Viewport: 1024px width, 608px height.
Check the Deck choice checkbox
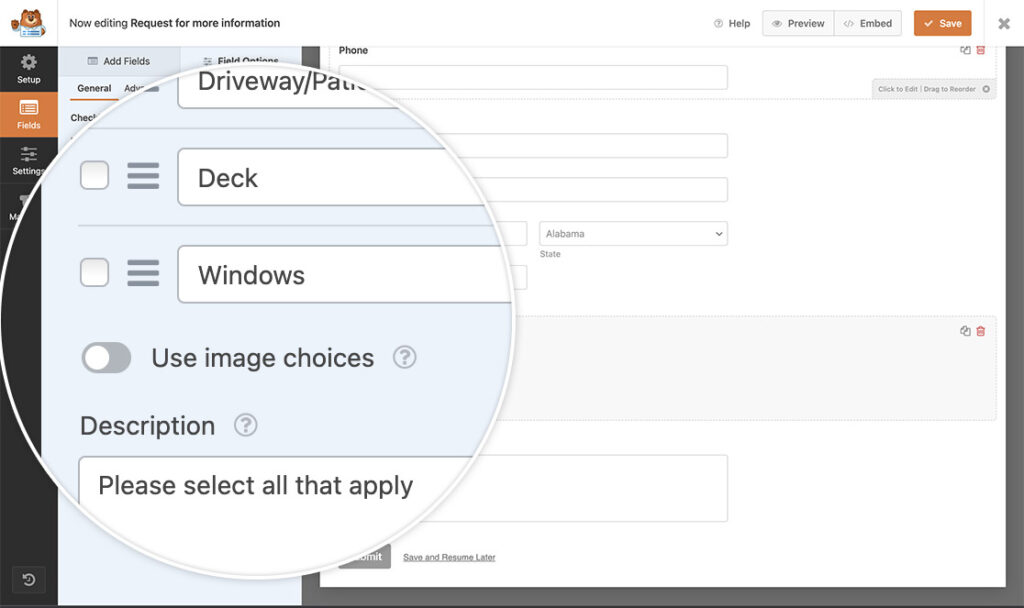[x=94, y=174]
